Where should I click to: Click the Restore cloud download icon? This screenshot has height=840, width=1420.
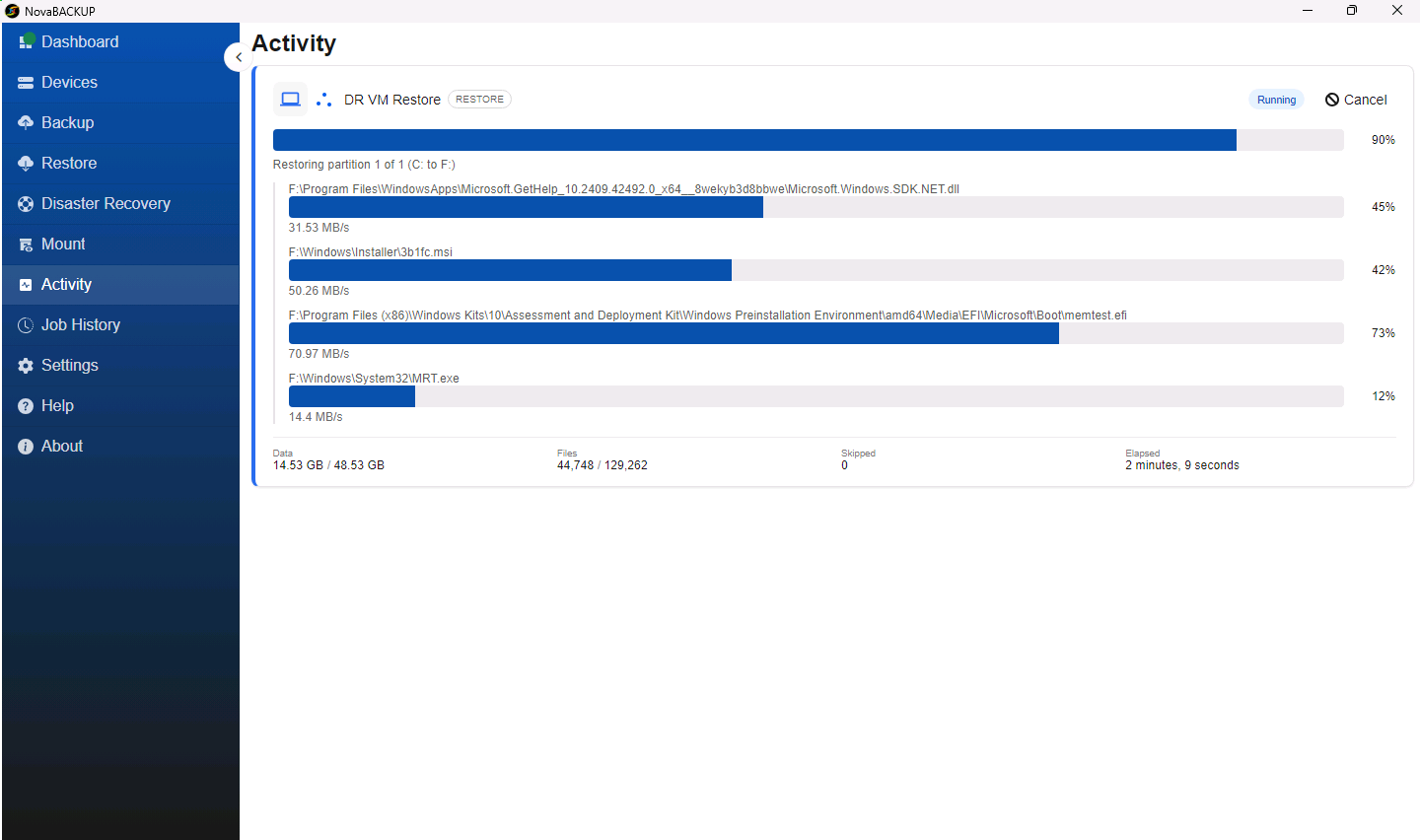click(x=26, y=164)
